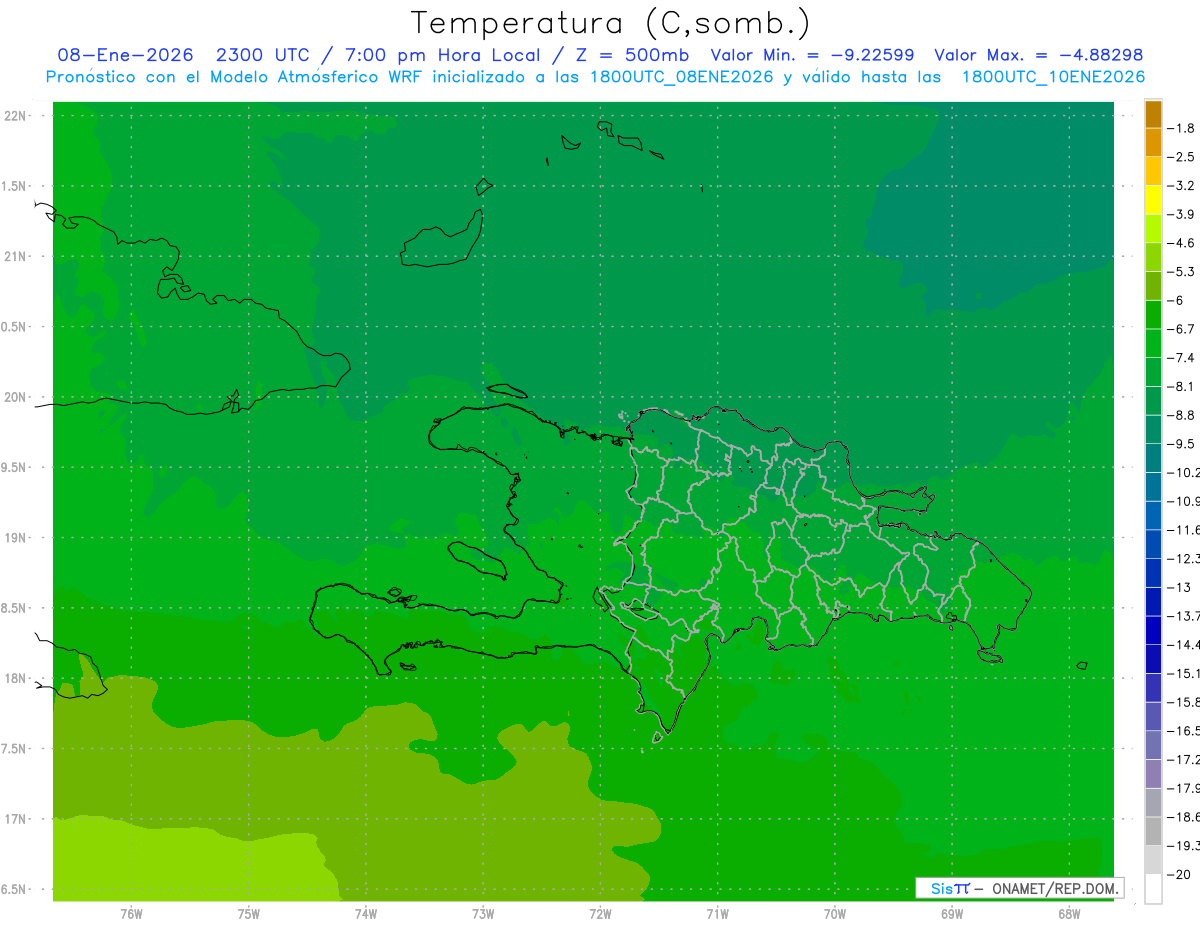Click the blue "Sis" logo text

tap(941, 888)
